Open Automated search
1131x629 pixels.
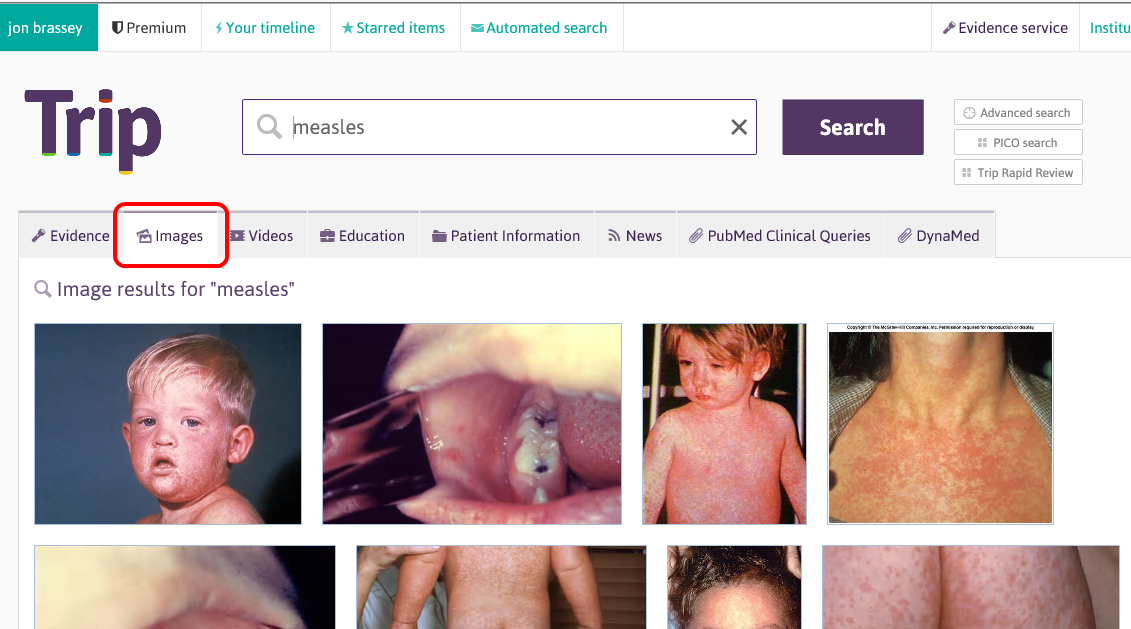coord(538,28)
